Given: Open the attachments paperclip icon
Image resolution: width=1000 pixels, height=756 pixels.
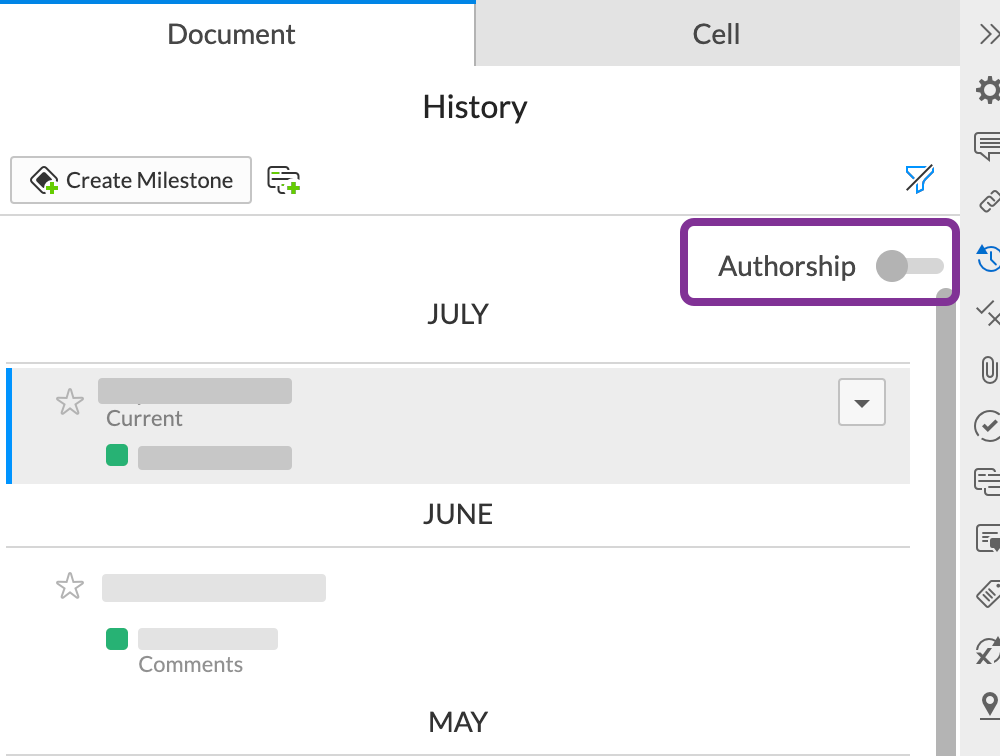Looking at the screenshot, I should 988,369.
